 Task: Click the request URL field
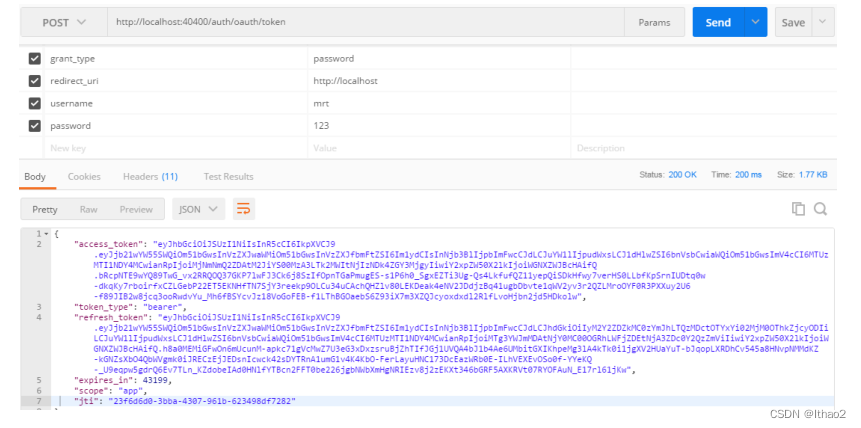click(x=366, y=23)
